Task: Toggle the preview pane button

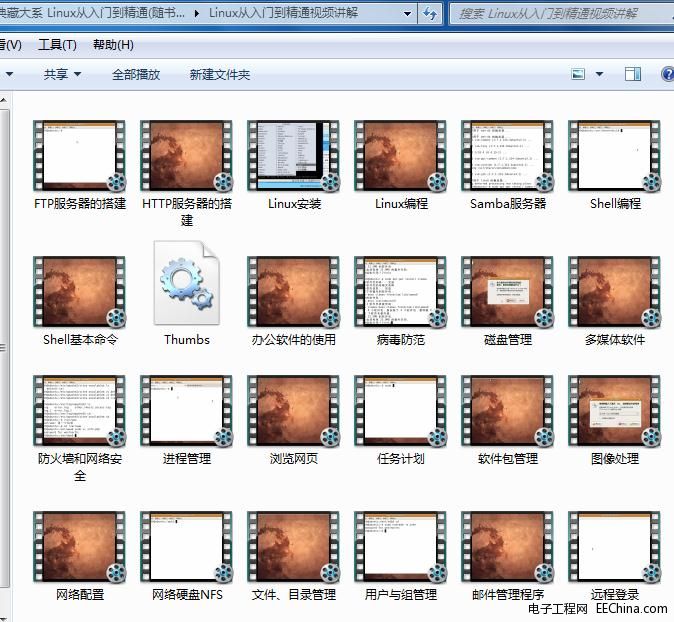Action: 632,74
